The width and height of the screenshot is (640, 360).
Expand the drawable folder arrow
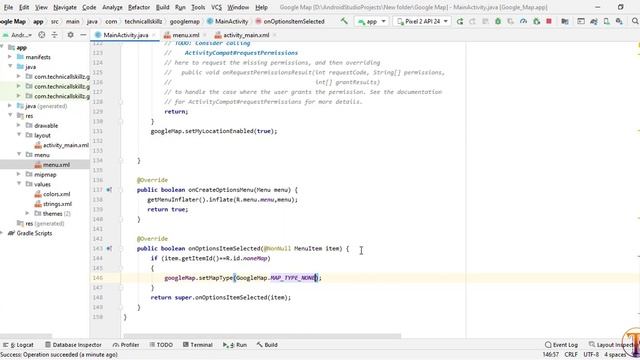(x=19, y=126)
